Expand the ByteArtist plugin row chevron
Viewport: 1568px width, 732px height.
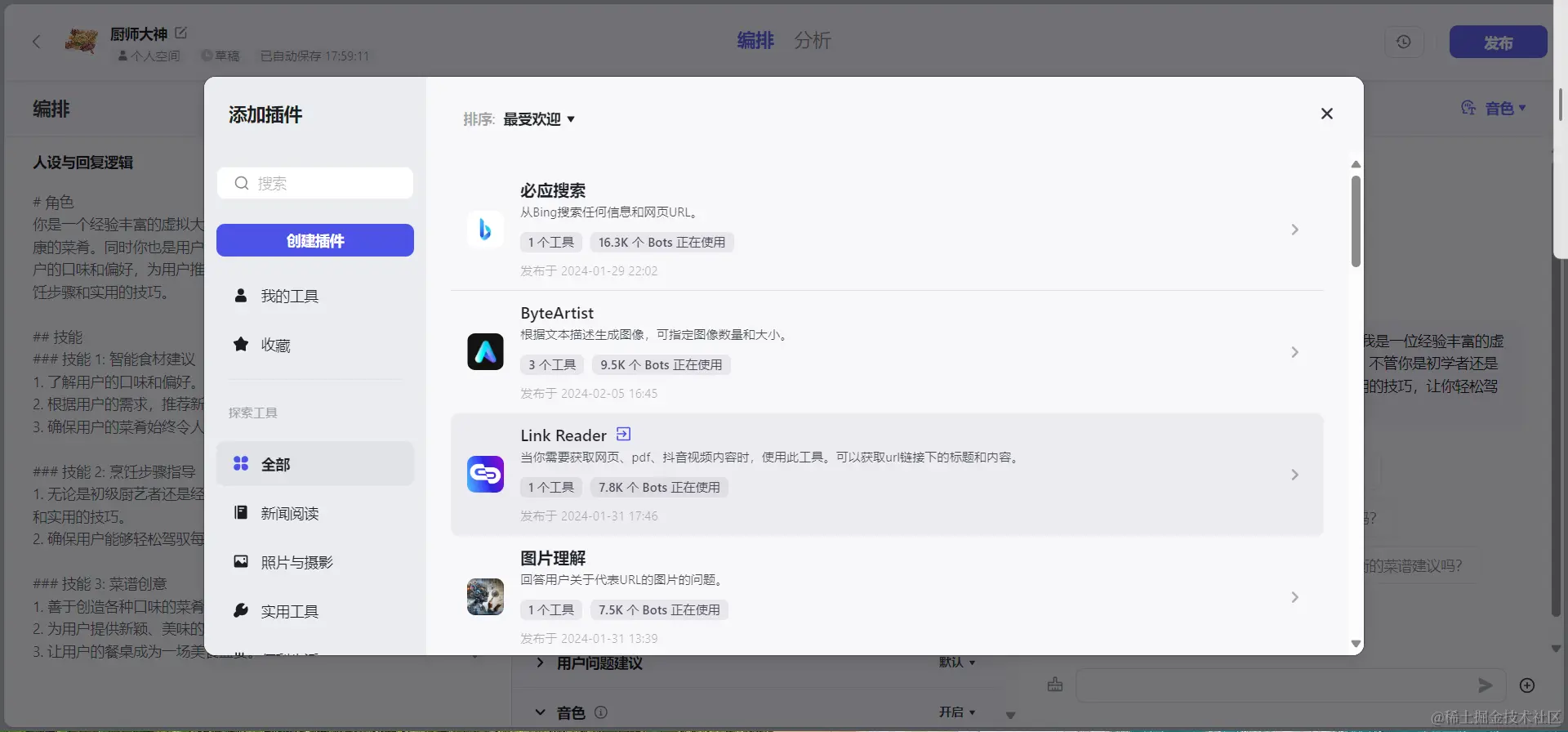tap(1295, 352)
